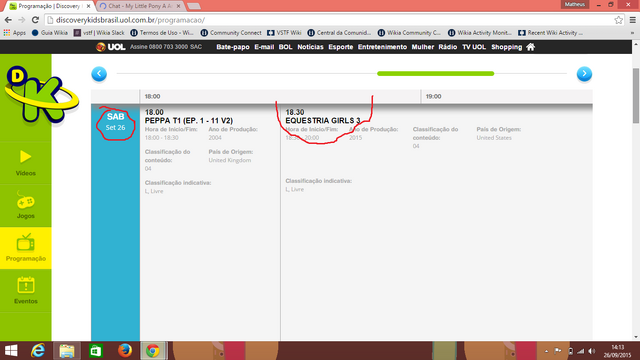Select the Programação TV icon

pos(25,242)
